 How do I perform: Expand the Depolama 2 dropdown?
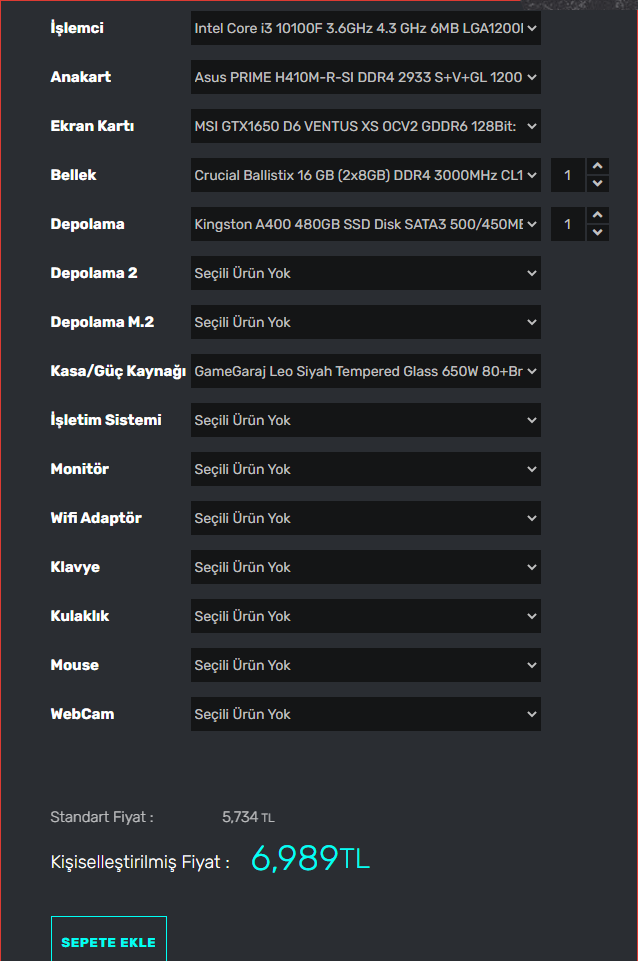coord(365,273)
